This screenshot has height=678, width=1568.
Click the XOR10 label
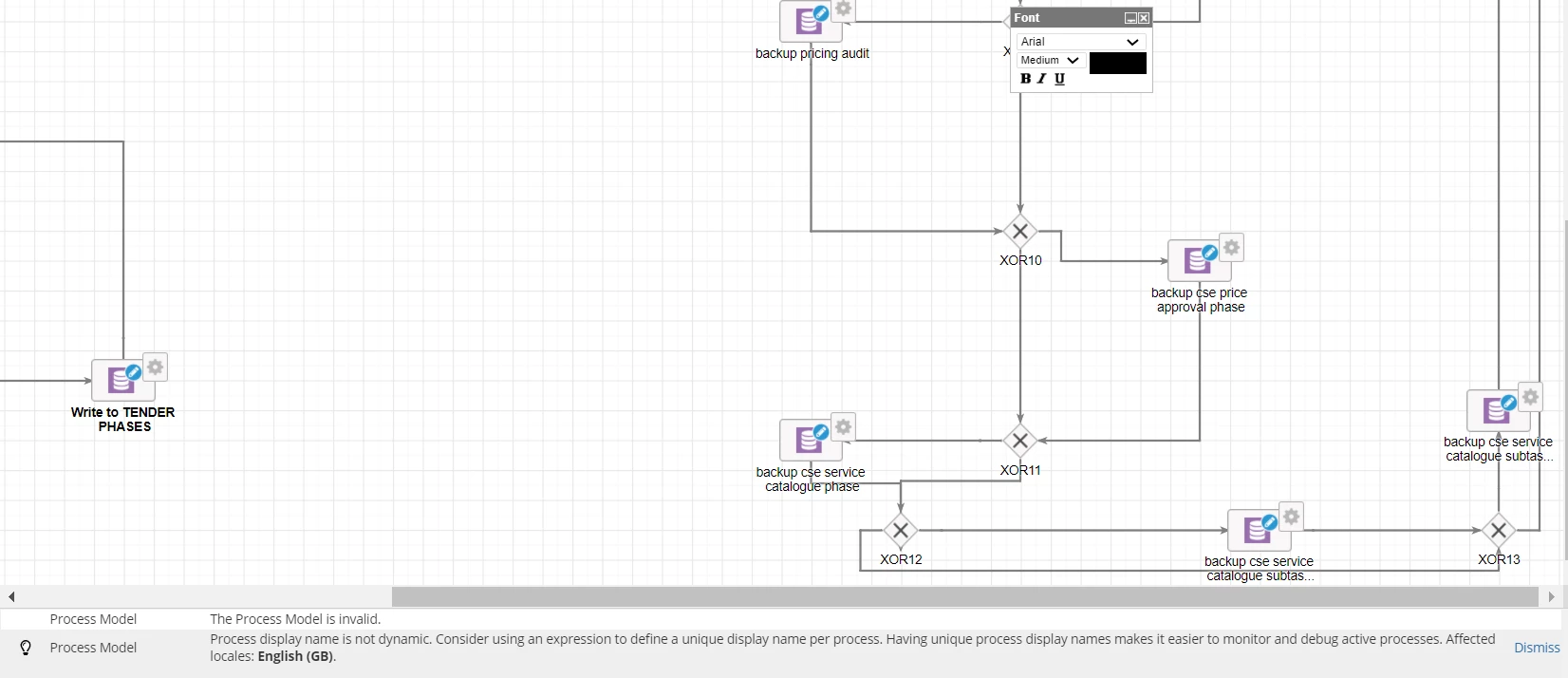coord(1020,260)
